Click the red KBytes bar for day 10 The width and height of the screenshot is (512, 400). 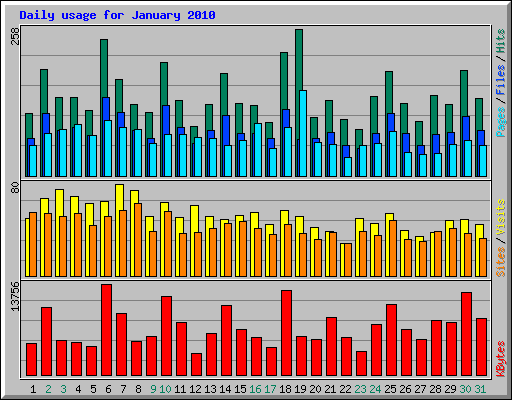[x=166, y=336]
